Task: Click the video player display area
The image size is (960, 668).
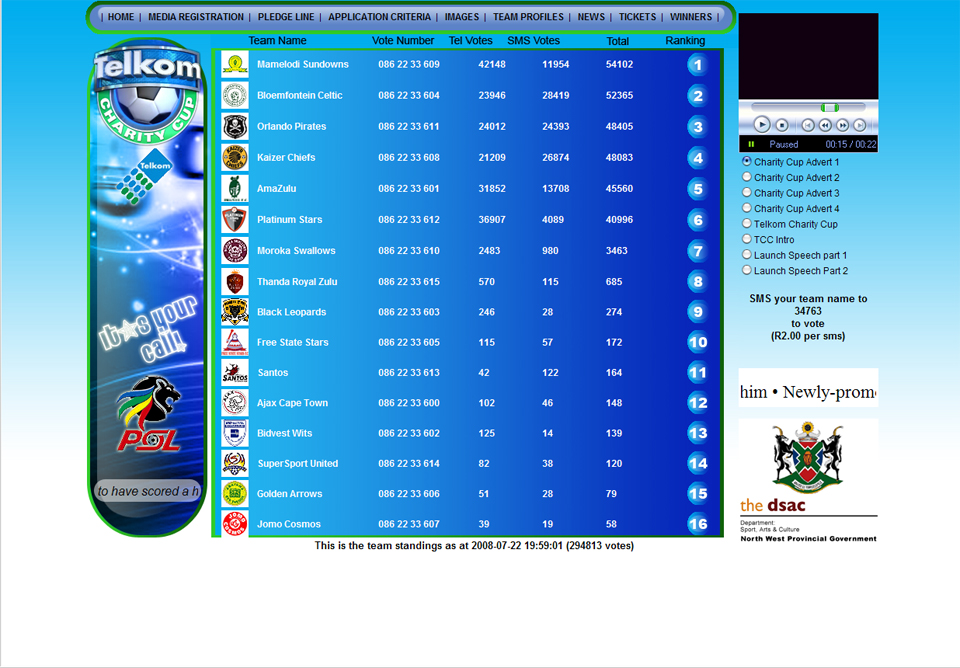Action: point(808,56)
